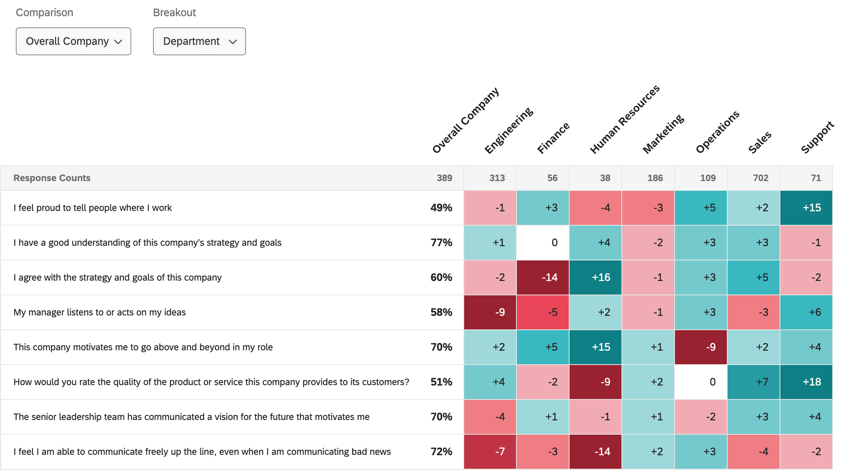Click the +16 Human Resources heatmap cell
850x470 pixels.
[x=595, y=278]
